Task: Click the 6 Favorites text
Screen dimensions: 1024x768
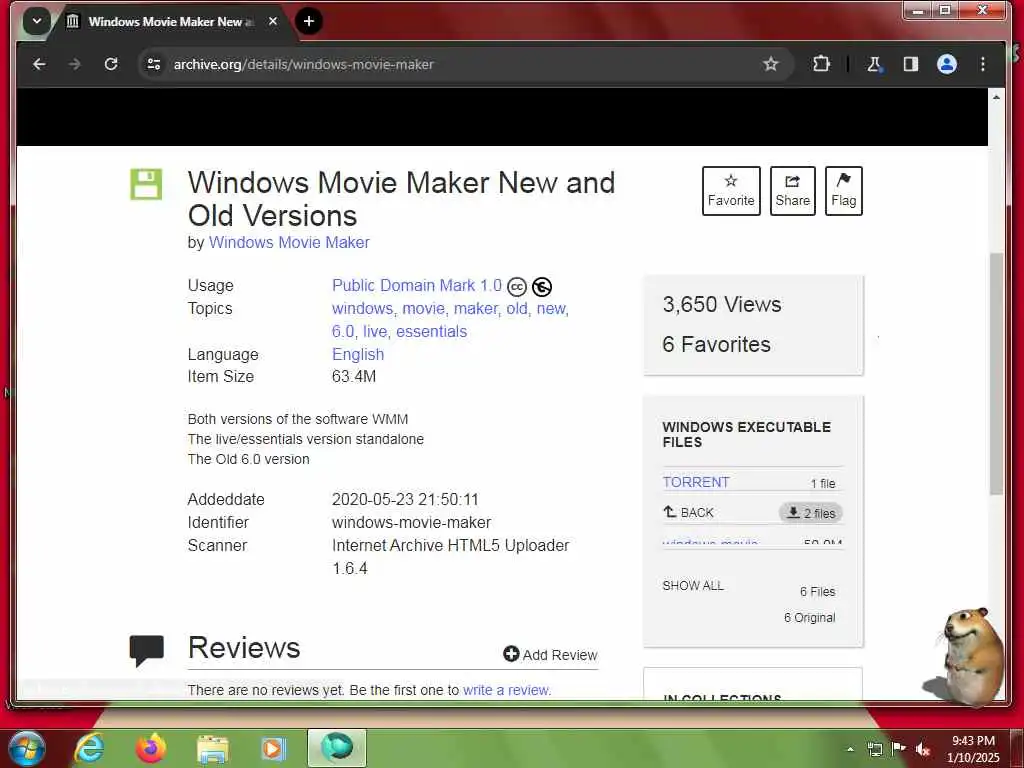Action: pyautogui.click(x=716, y=344)
